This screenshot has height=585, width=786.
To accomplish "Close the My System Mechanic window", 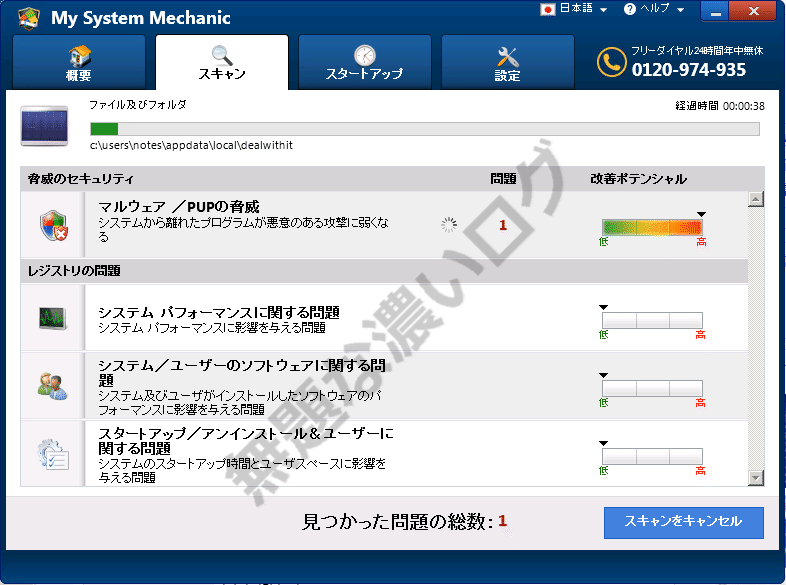I will (x=753, y=11).
